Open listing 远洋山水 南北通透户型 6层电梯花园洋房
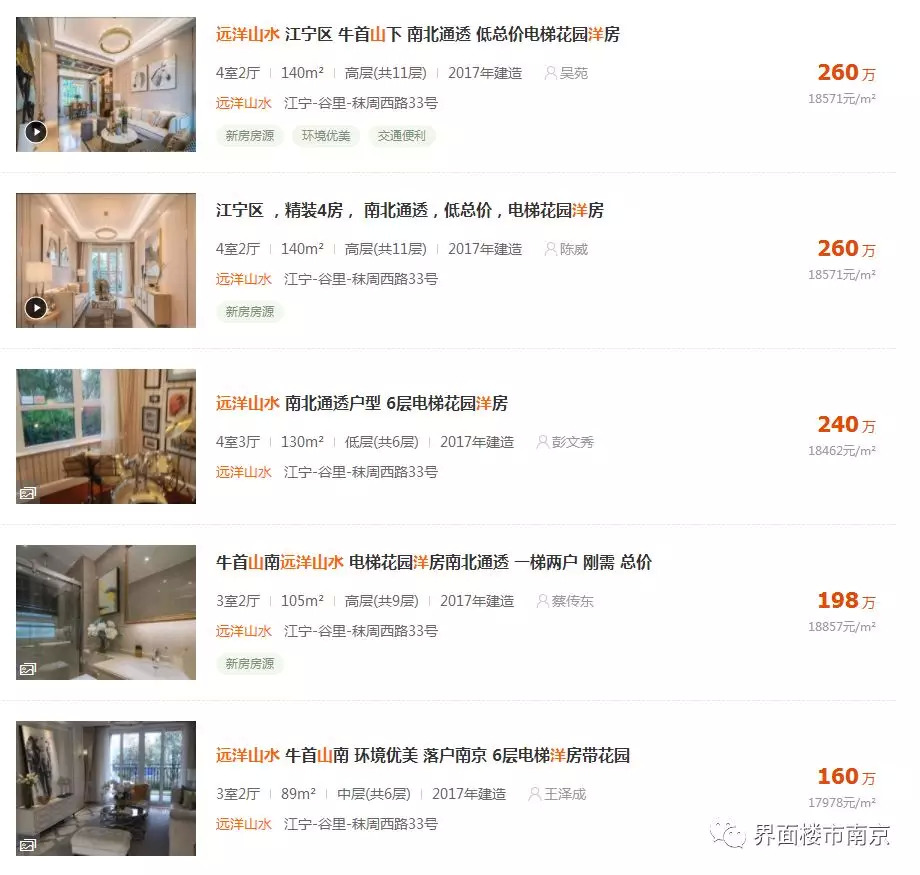This screenshot has width=920, height=875. pos(361,403)
